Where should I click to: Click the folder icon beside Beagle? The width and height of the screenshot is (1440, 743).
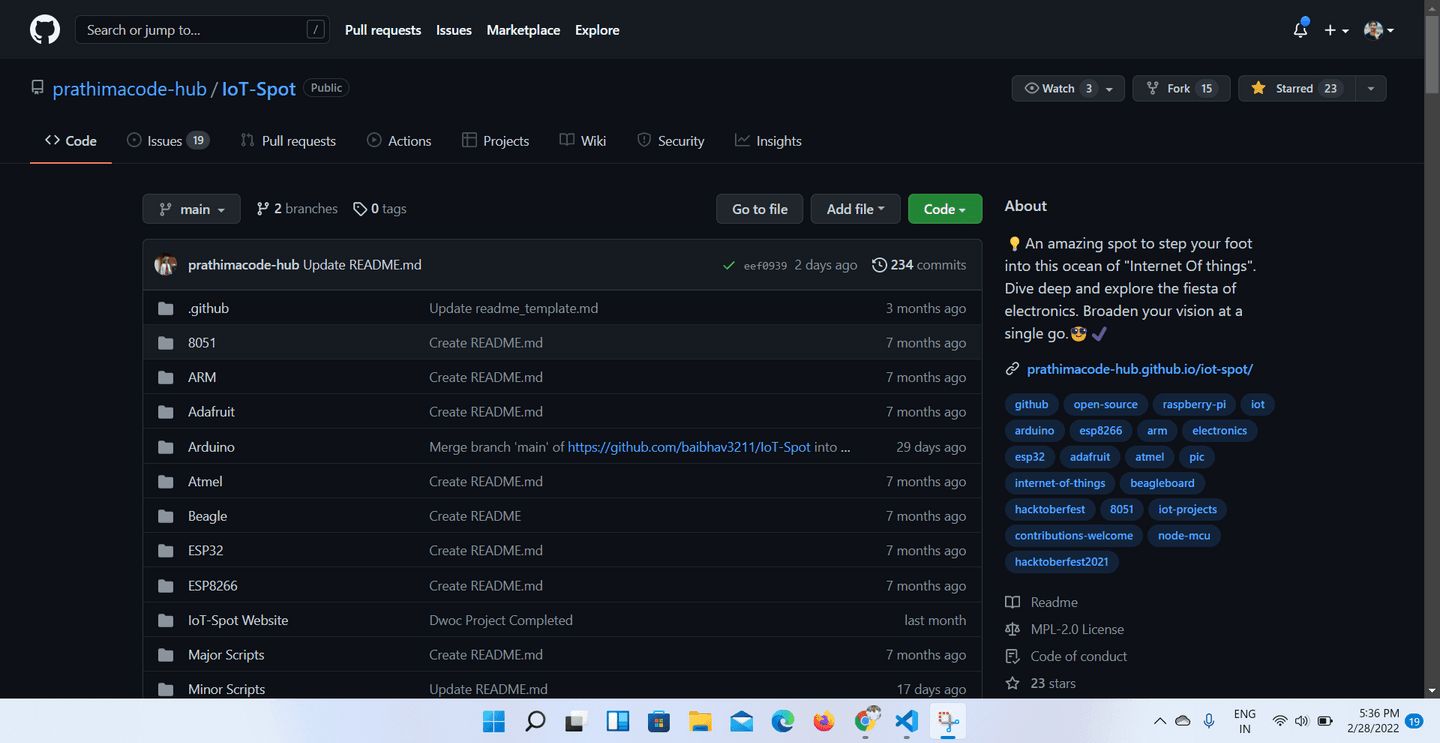pos(166,516)
